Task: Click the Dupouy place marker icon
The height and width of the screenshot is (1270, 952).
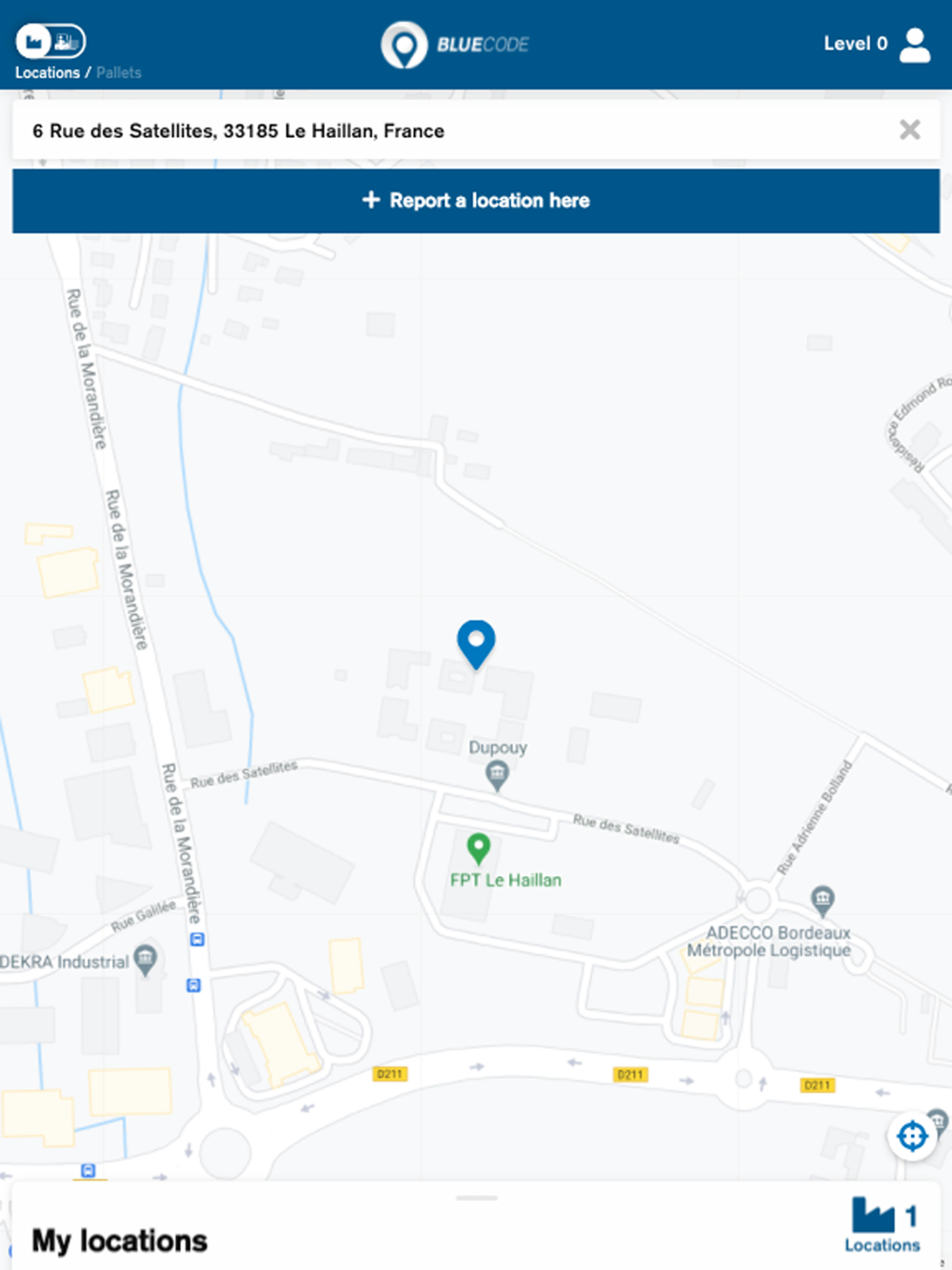Action: click(496, 775)
